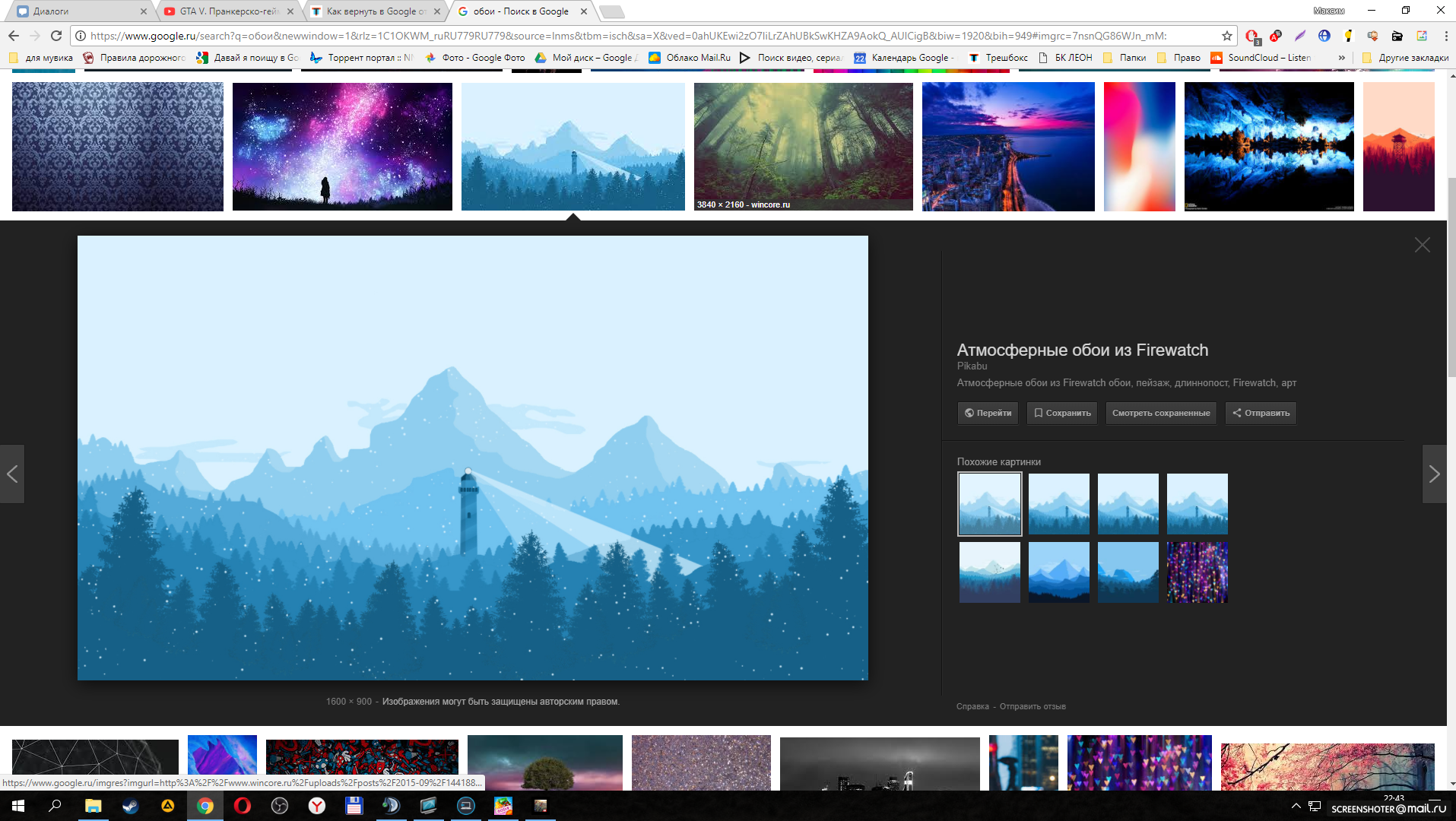The image size is (1456, 821).
Task: Click Смотреть сохраненные button
Action: [1160, 413]
